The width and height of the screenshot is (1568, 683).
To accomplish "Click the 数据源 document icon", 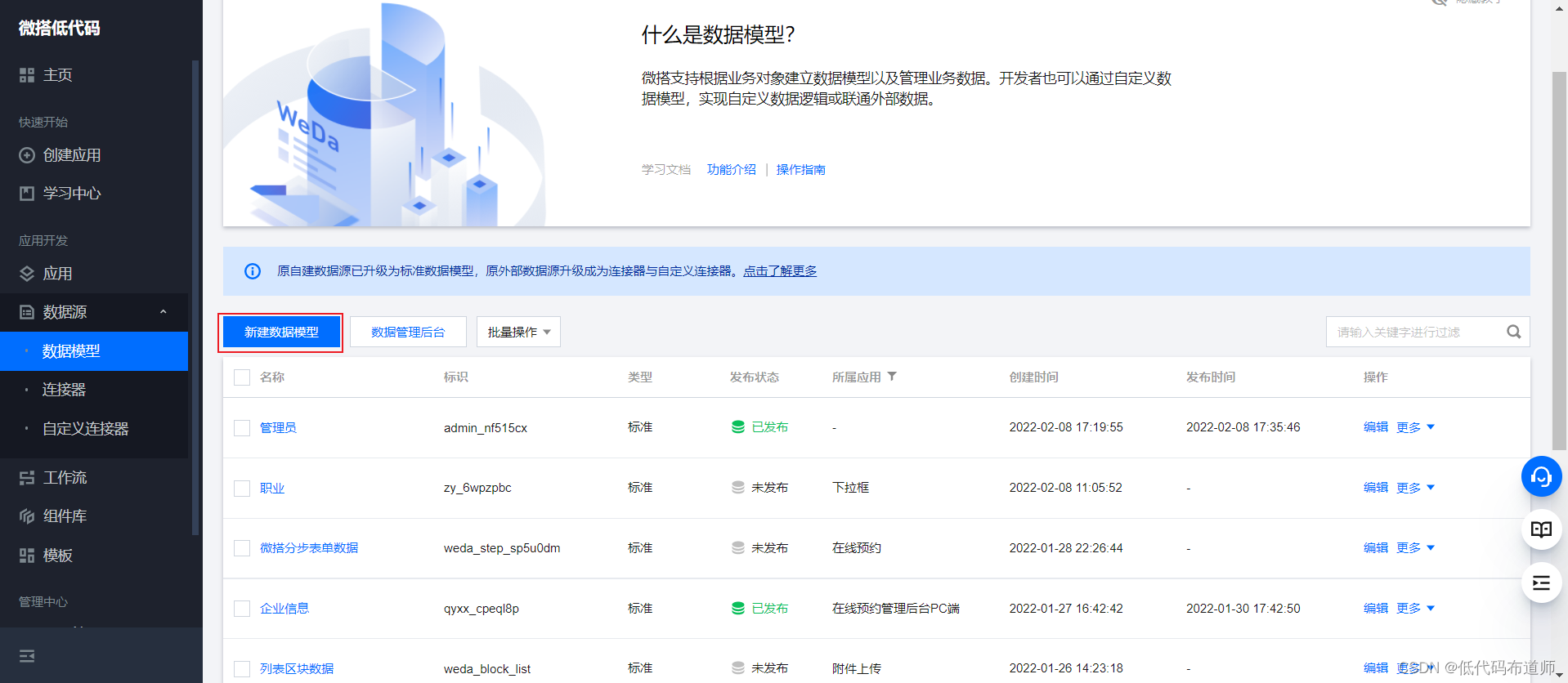I will point(27,312).
